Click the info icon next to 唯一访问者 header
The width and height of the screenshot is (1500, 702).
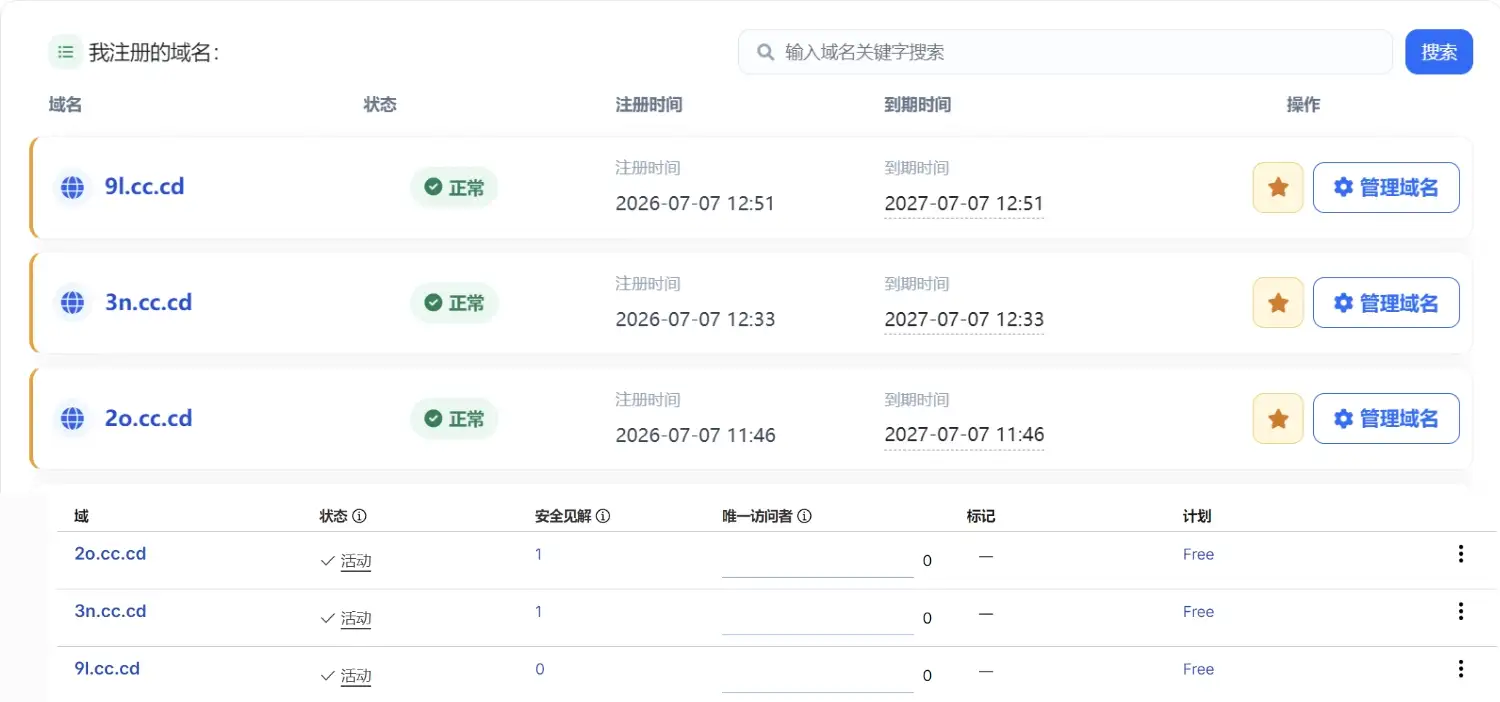[x=804, y=517]
